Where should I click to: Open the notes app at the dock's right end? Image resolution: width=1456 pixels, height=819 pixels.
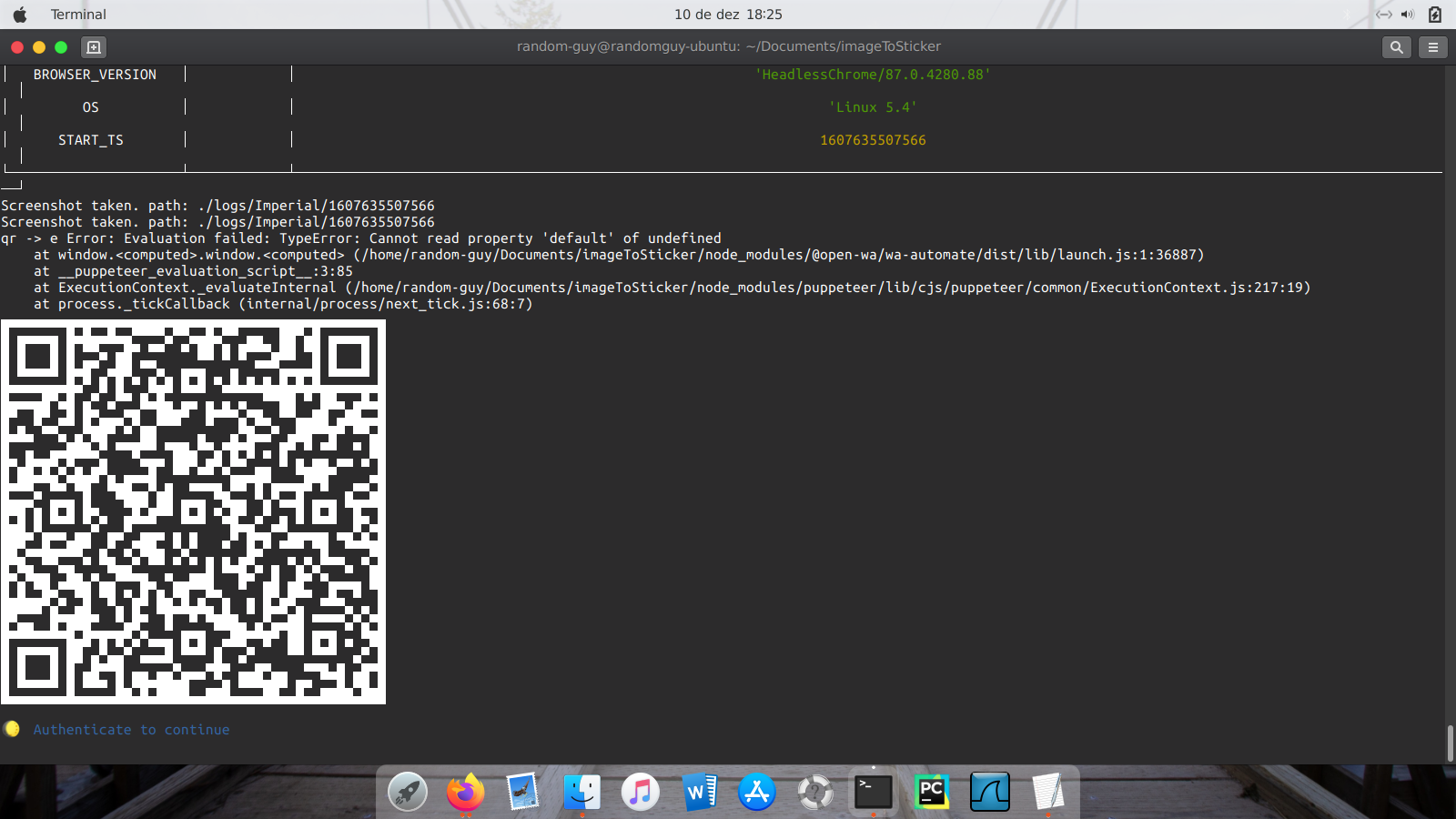pos(1048,792)
